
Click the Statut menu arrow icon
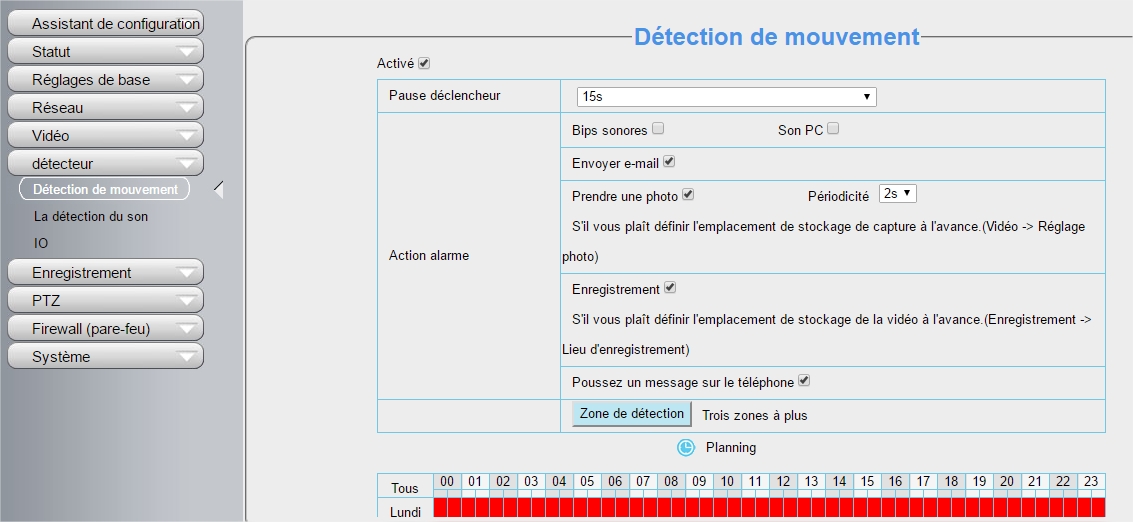[x=186, y=51]
